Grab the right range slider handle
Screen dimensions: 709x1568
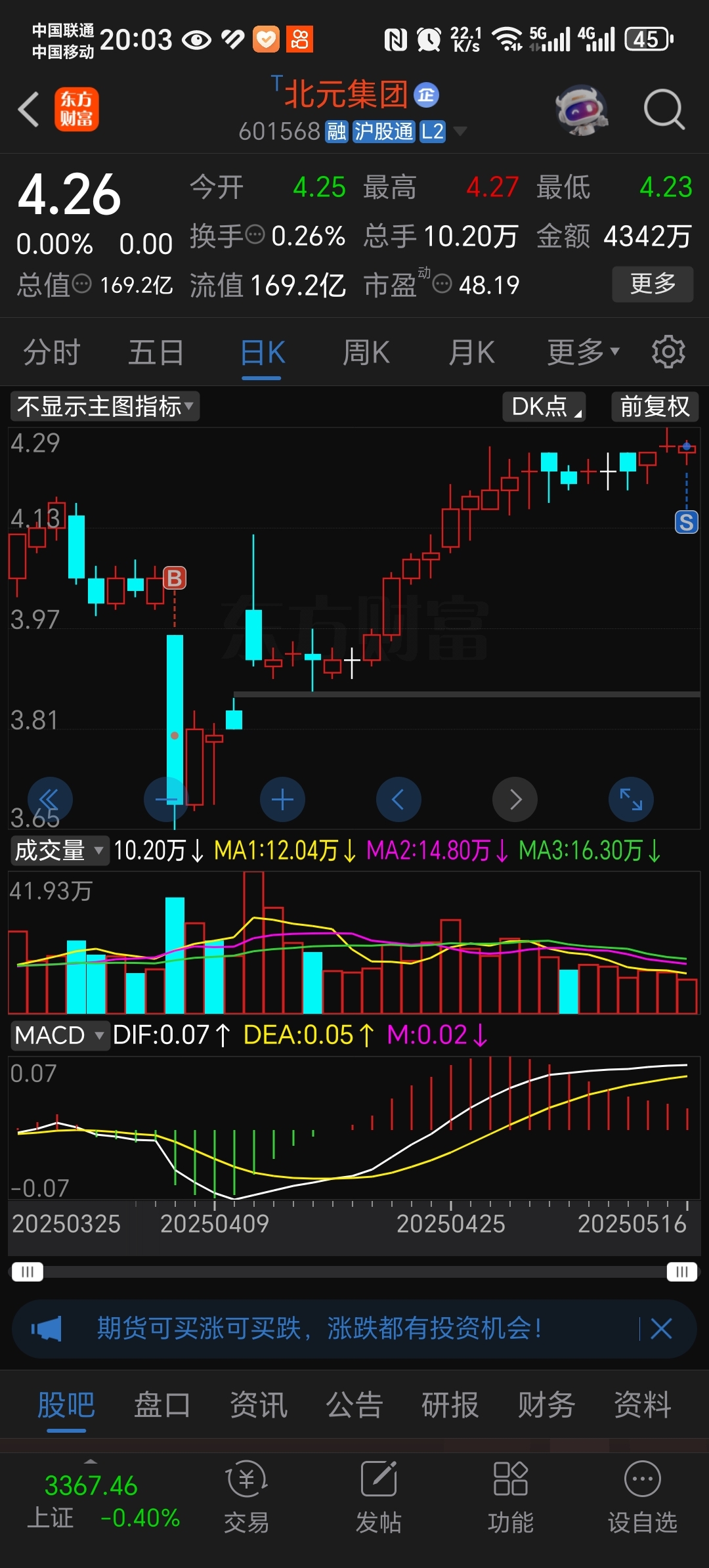pos(681,1272)
